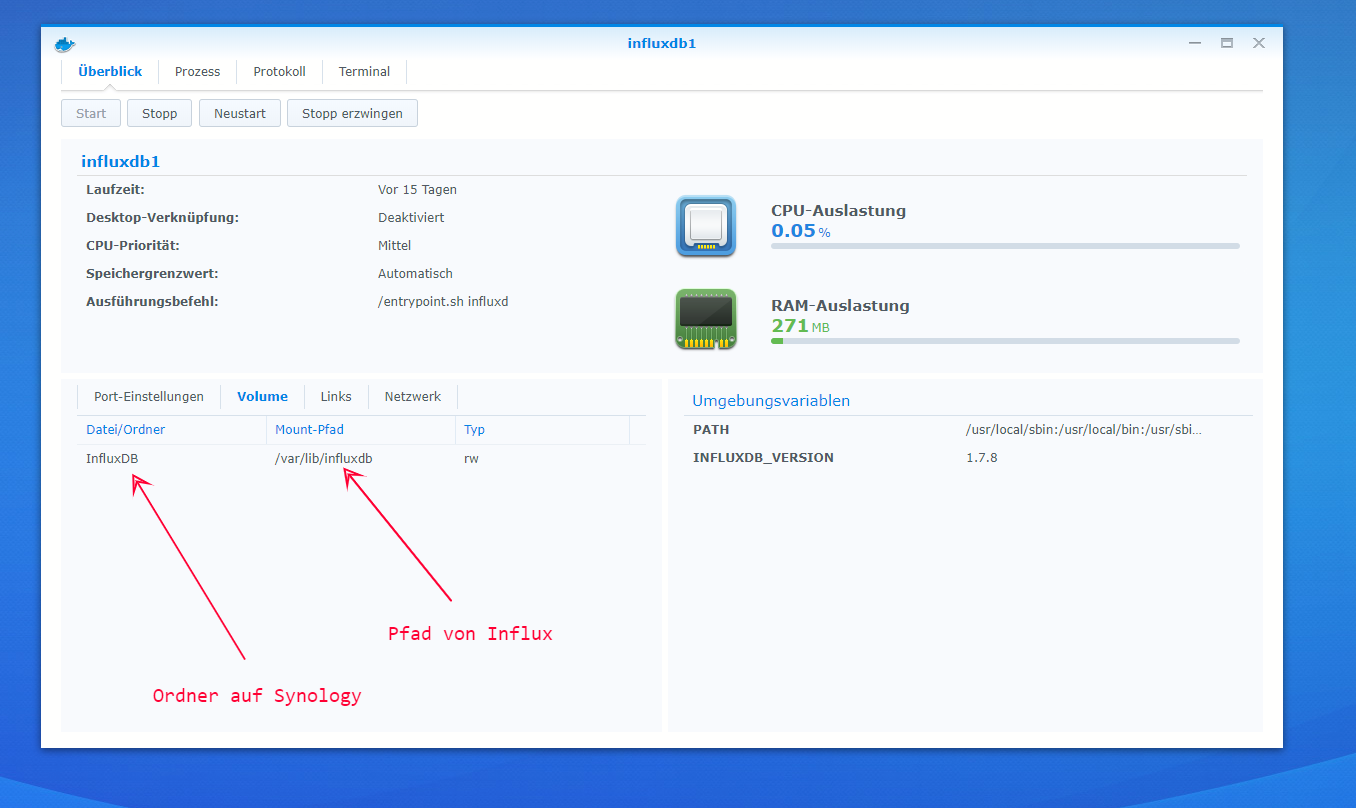
Task: Click the Desktop-Verknüpfung value Deaktiviert
Action: (x=411, y=217)
